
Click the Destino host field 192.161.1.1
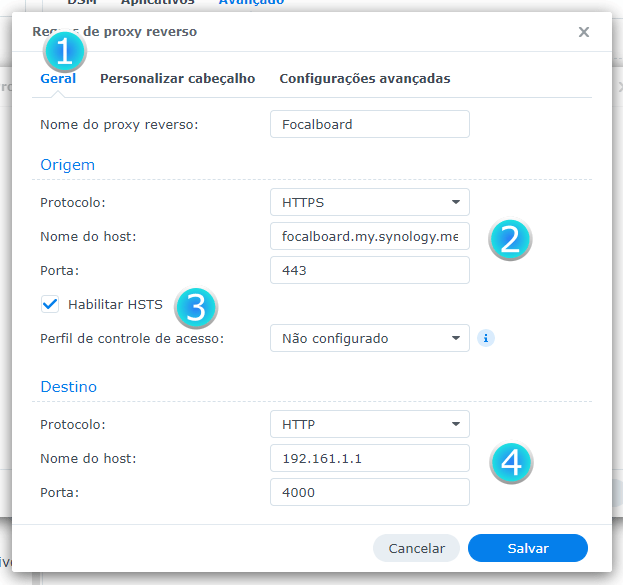click(x=369, y=458)
